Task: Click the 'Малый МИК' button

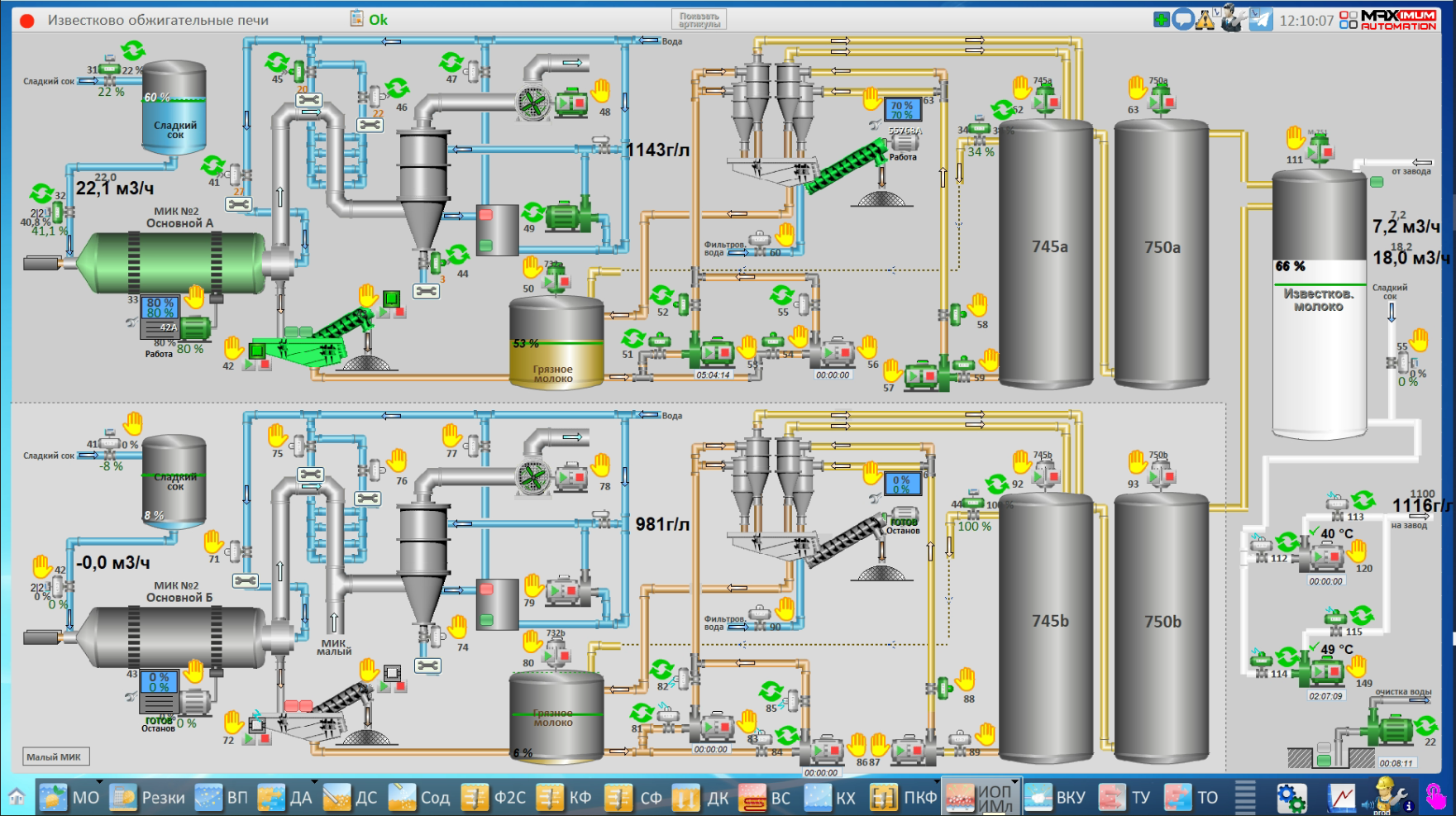Action: coord(55,756)
